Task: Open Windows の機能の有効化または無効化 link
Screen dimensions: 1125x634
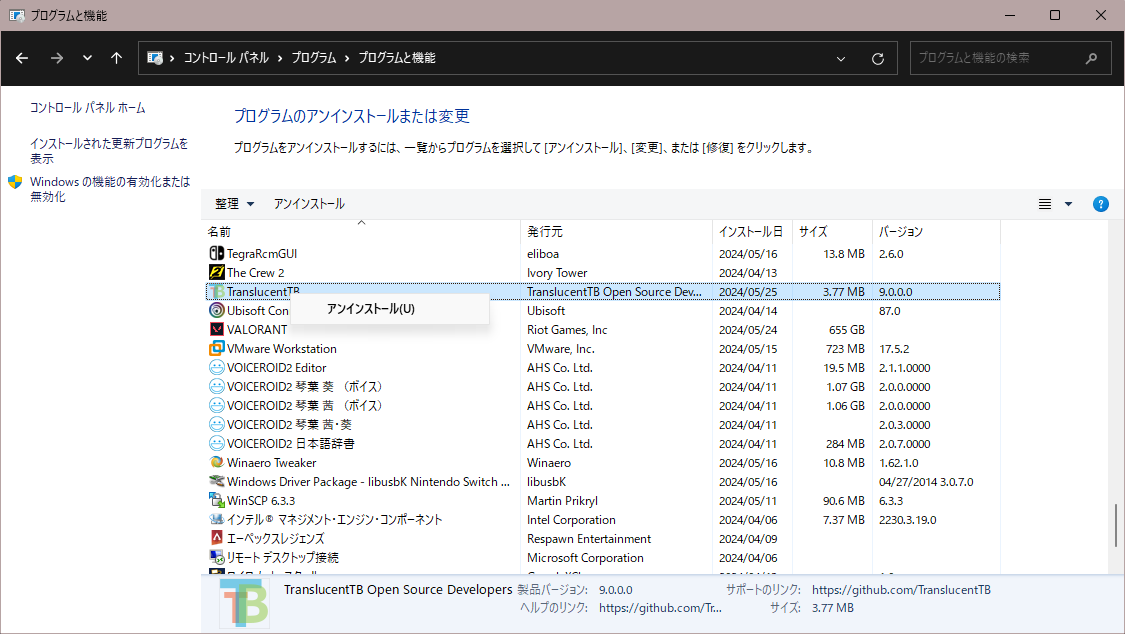Action: (x=110, y=189)
